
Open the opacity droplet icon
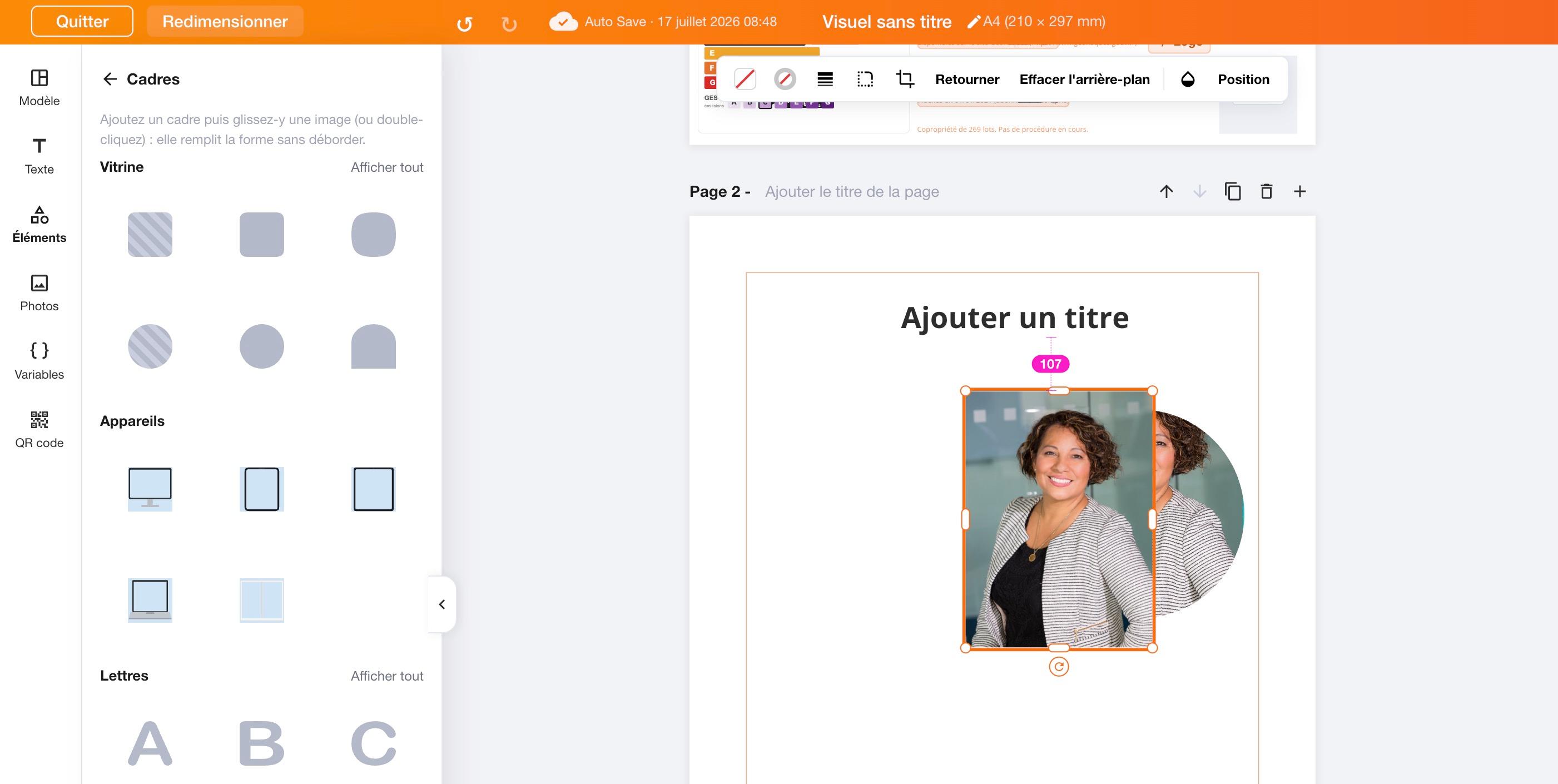click(x=1187, y=80)
